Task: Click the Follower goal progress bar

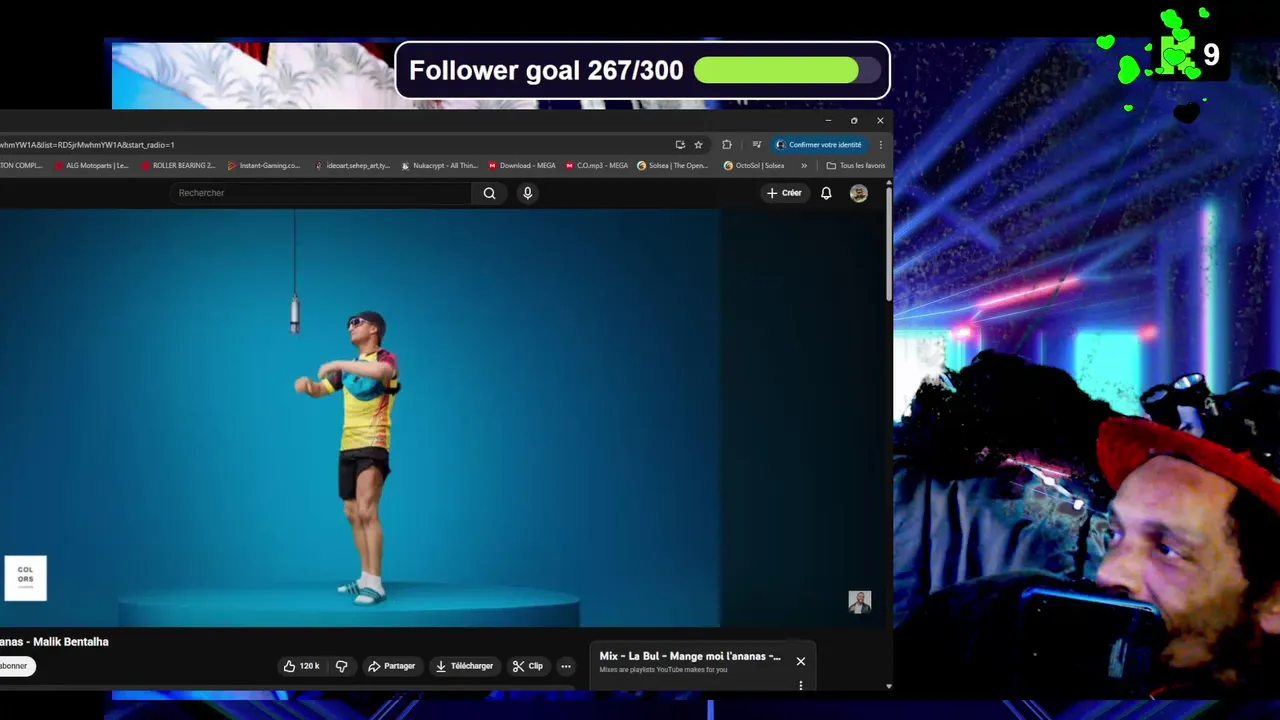Action: [x=787, y=70]
